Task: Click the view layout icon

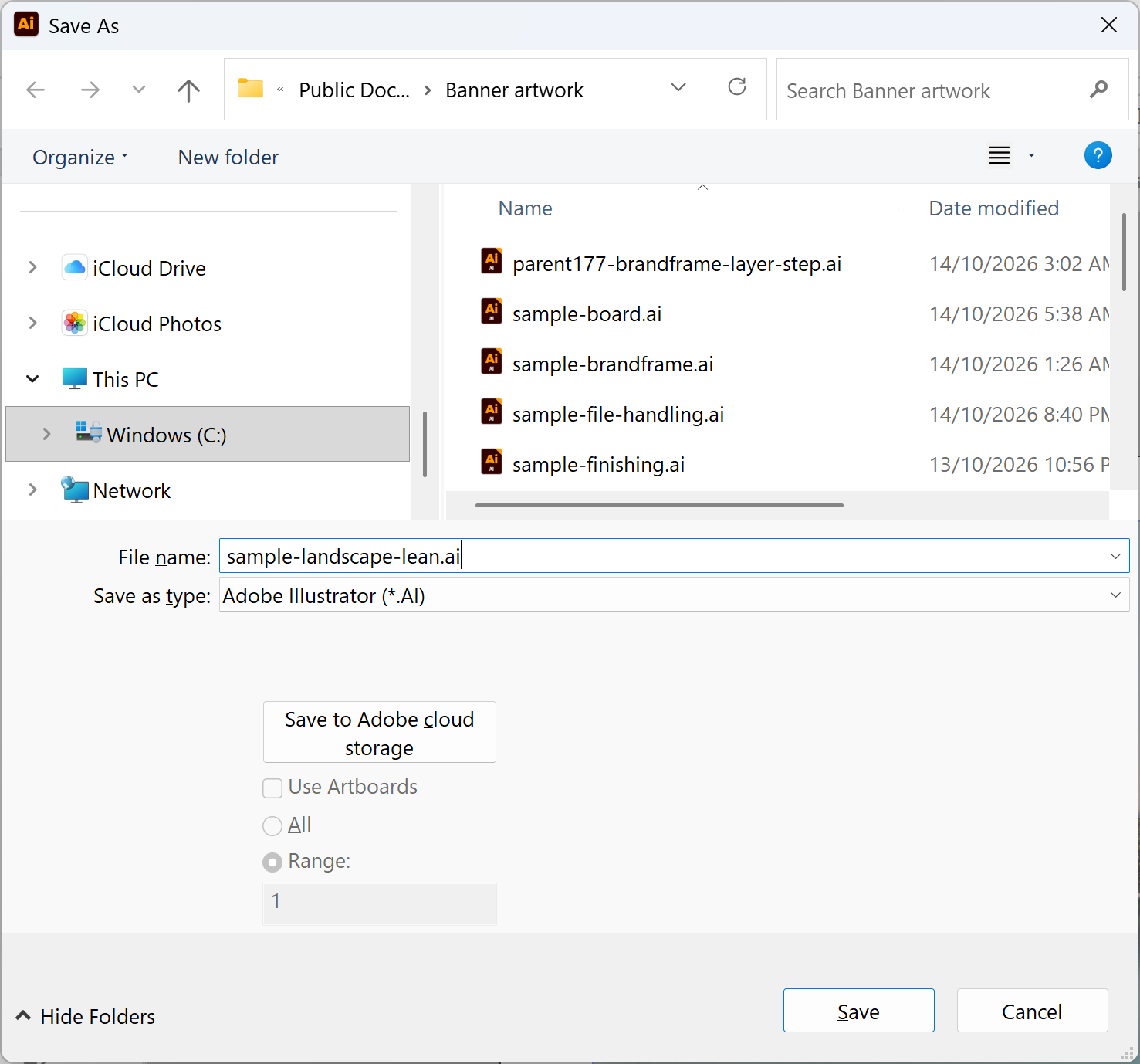Action: coord(1000,155)
